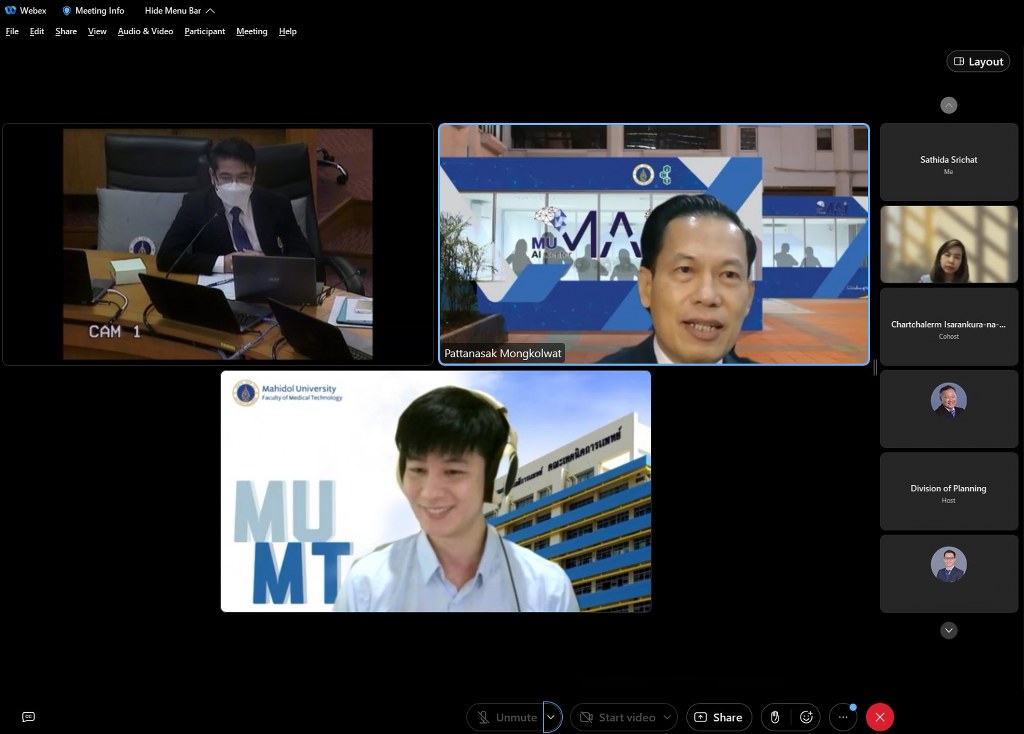Click the red leave meeting button
The height and width of the screenshot is (734, 1024).
[x=880, y=717]
